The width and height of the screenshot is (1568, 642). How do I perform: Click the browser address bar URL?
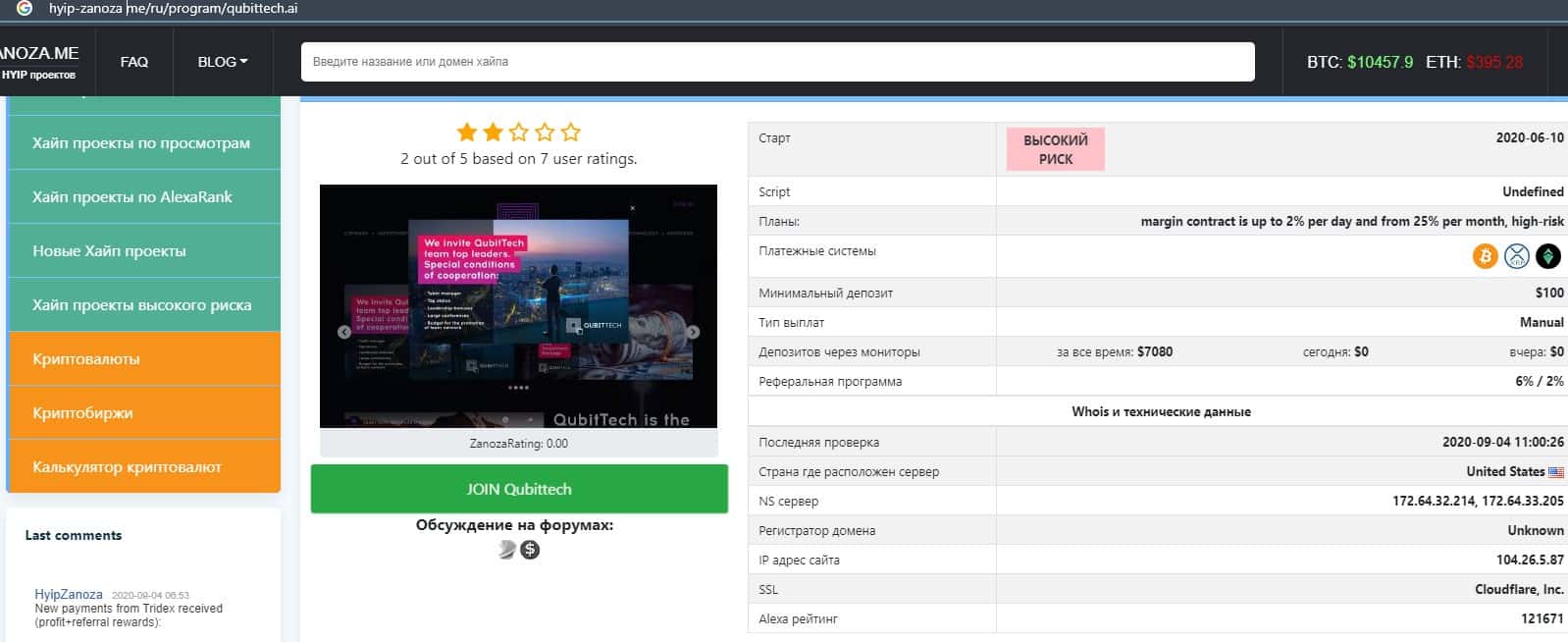[x=173, y=8]
